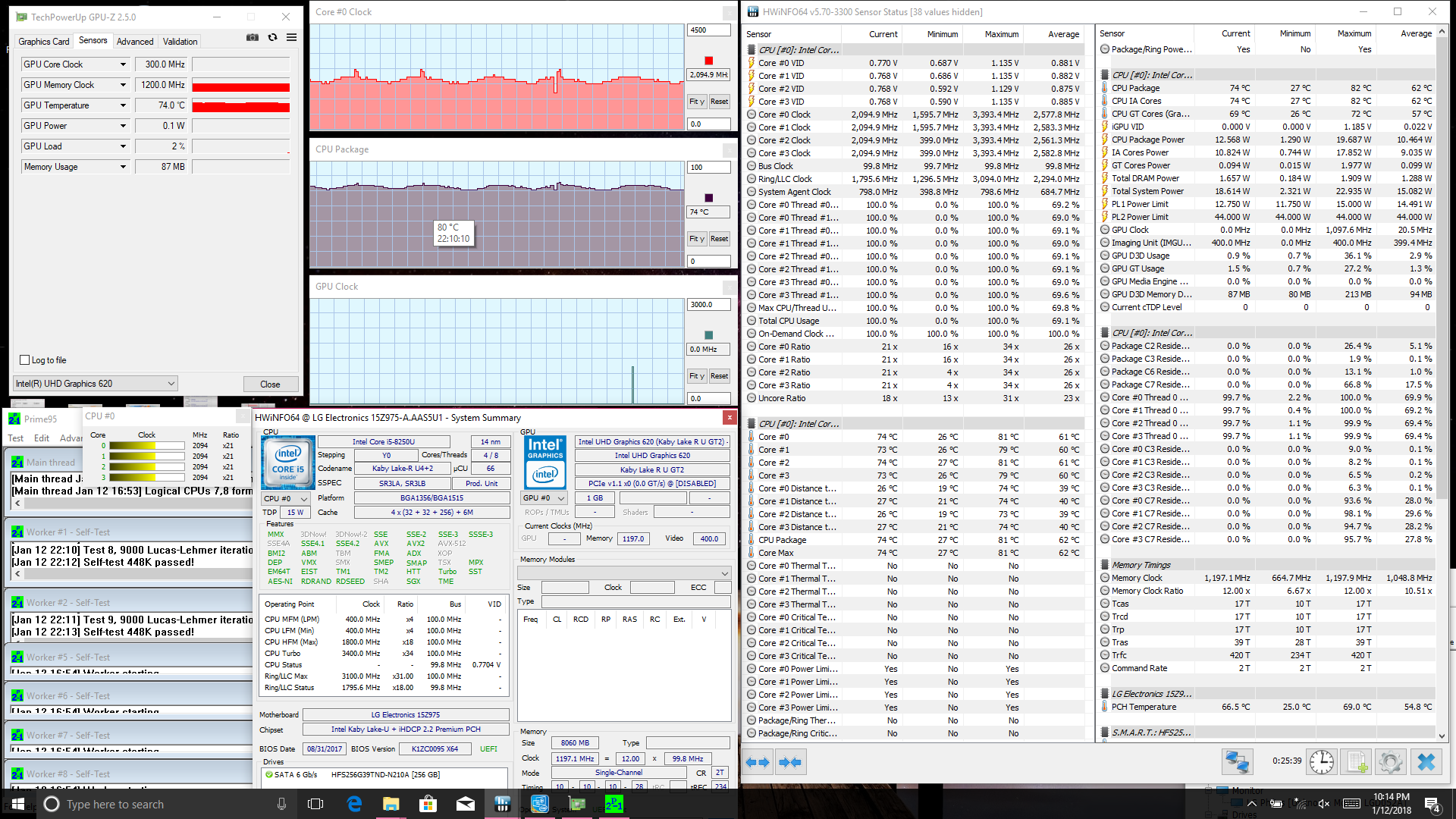
Task: Refresh GPU-Z sensor readings
Action: pyautogui.click(x=272, y=37)
